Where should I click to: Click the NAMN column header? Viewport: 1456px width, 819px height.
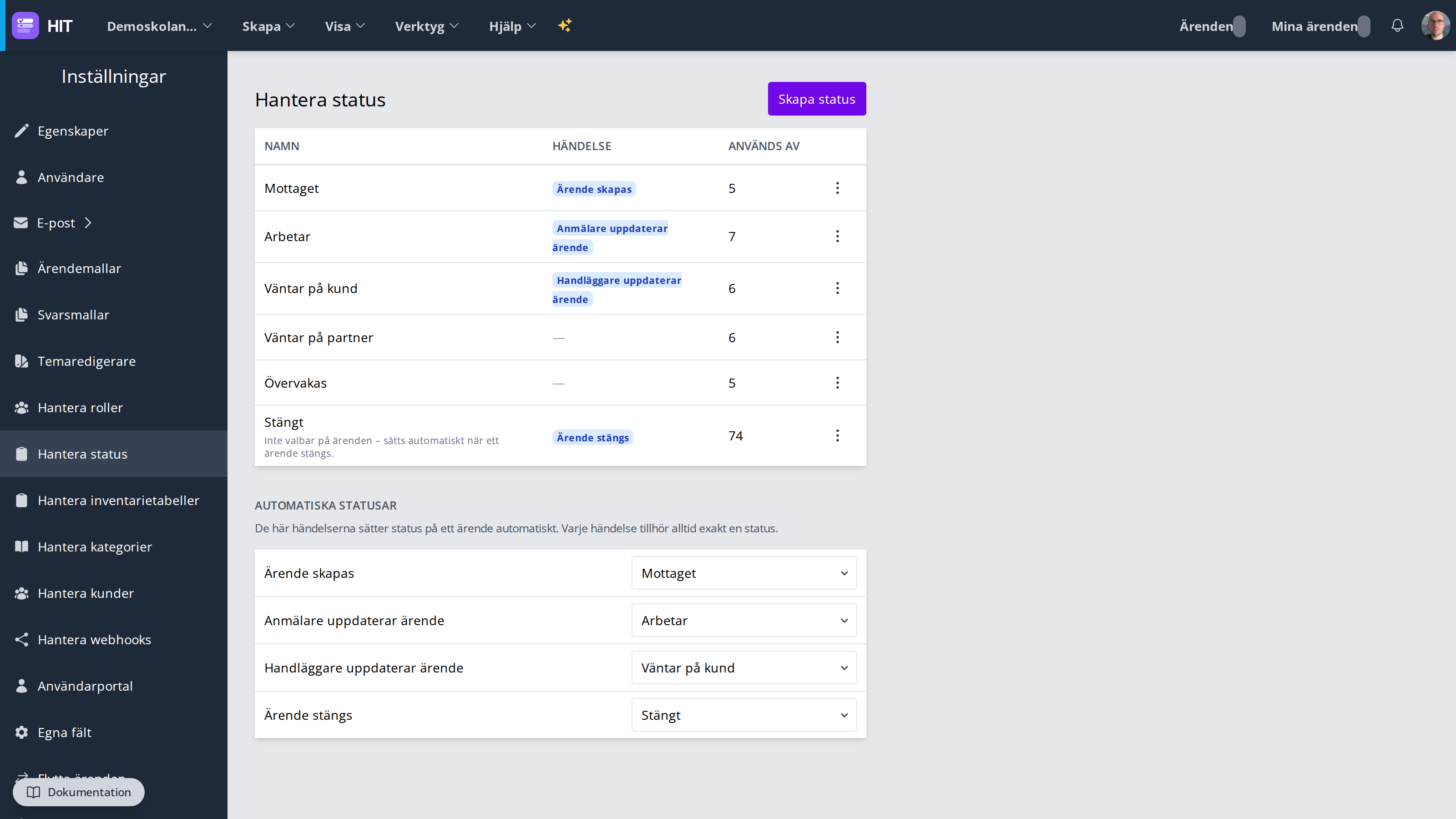(282, 146)
